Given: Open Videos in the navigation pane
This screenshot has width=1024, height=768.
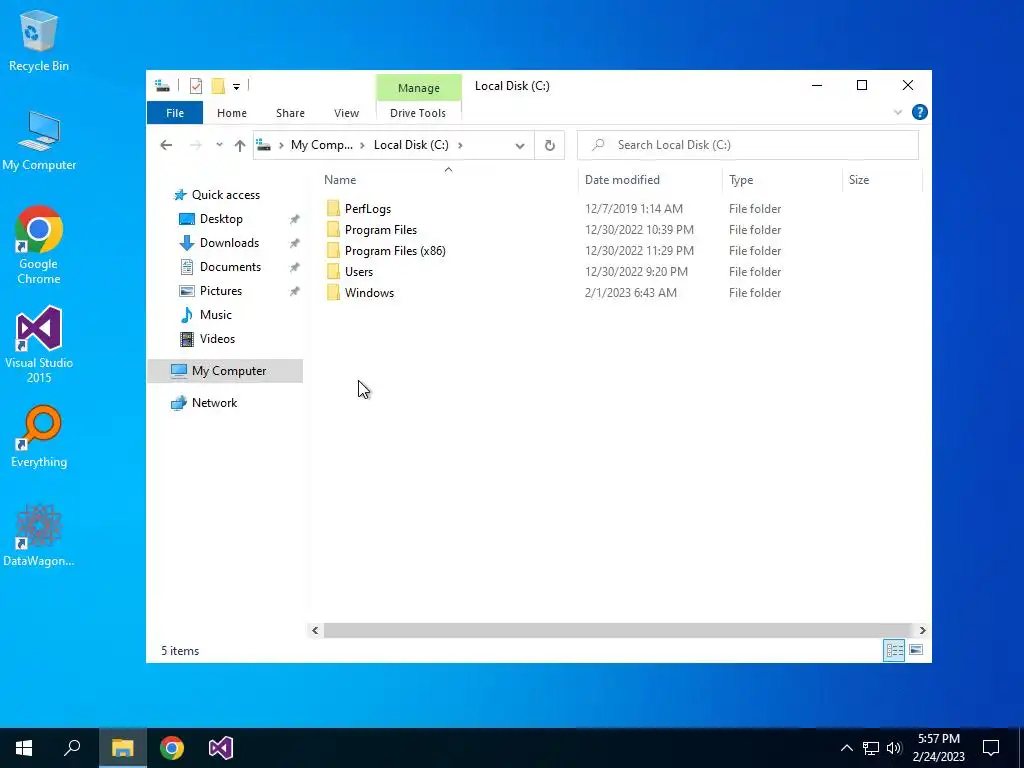Looking at the screenshot, I should [217, 339].
